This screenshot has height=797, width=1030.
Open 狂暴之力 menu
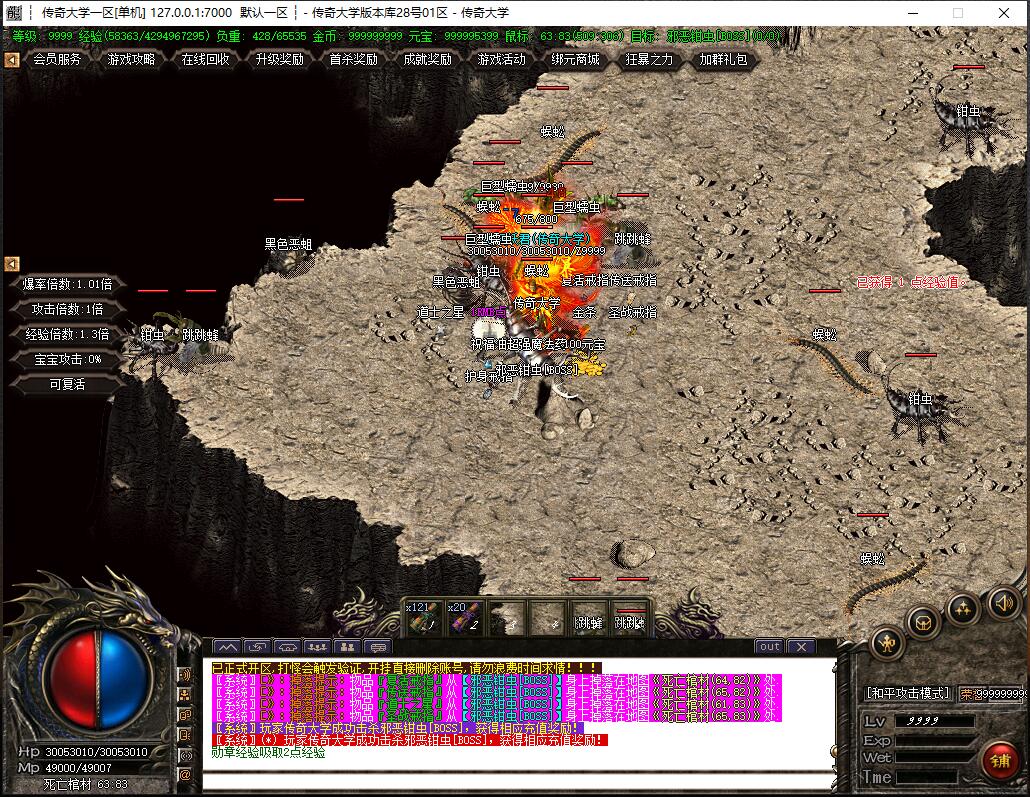[650, 60]
